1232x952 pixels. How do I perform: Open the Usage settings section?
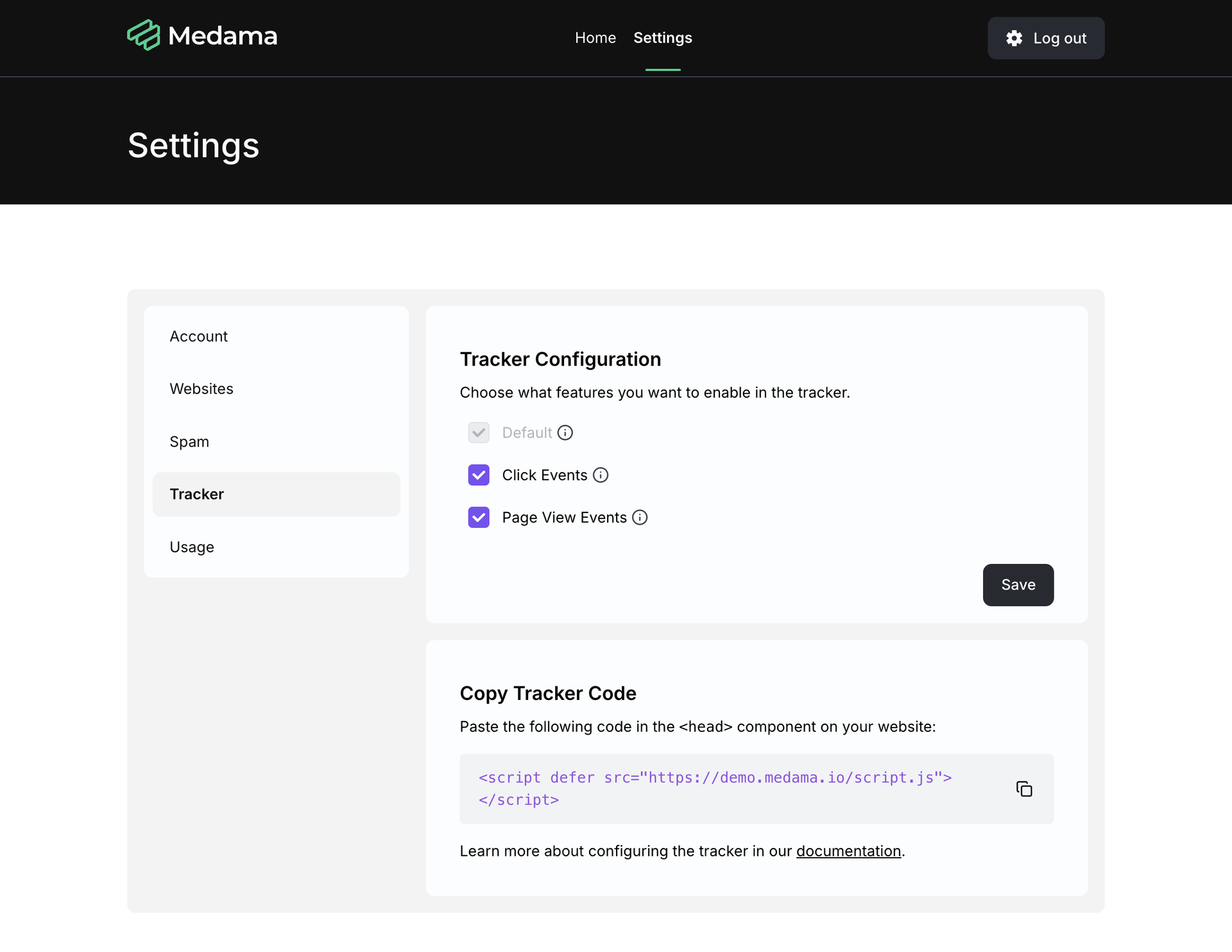(x=277, y=547)
